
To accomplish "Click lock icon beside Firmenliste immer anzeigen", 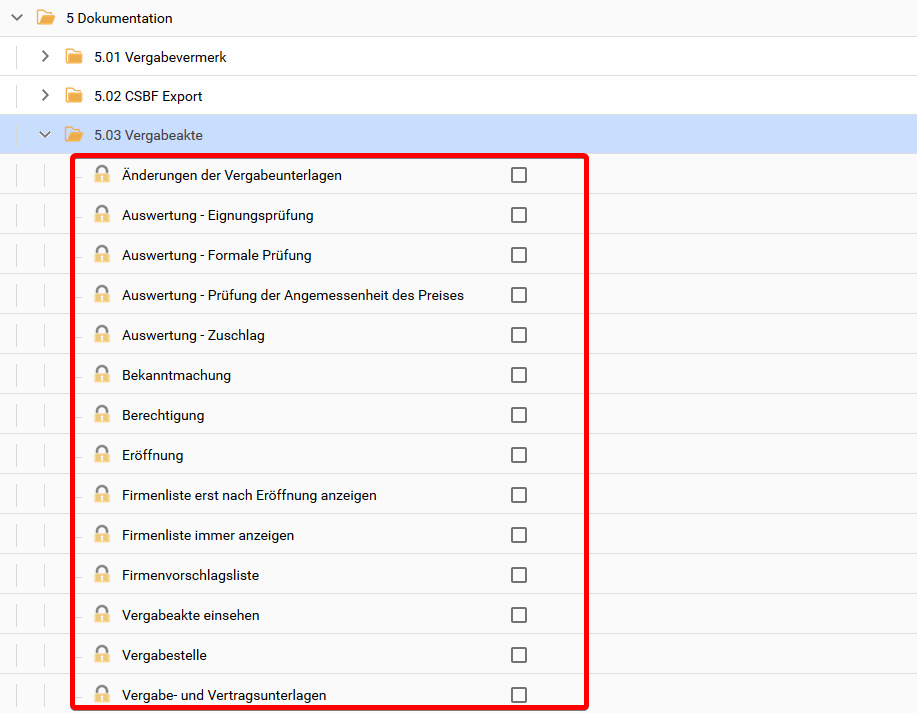I will (102, 533).
